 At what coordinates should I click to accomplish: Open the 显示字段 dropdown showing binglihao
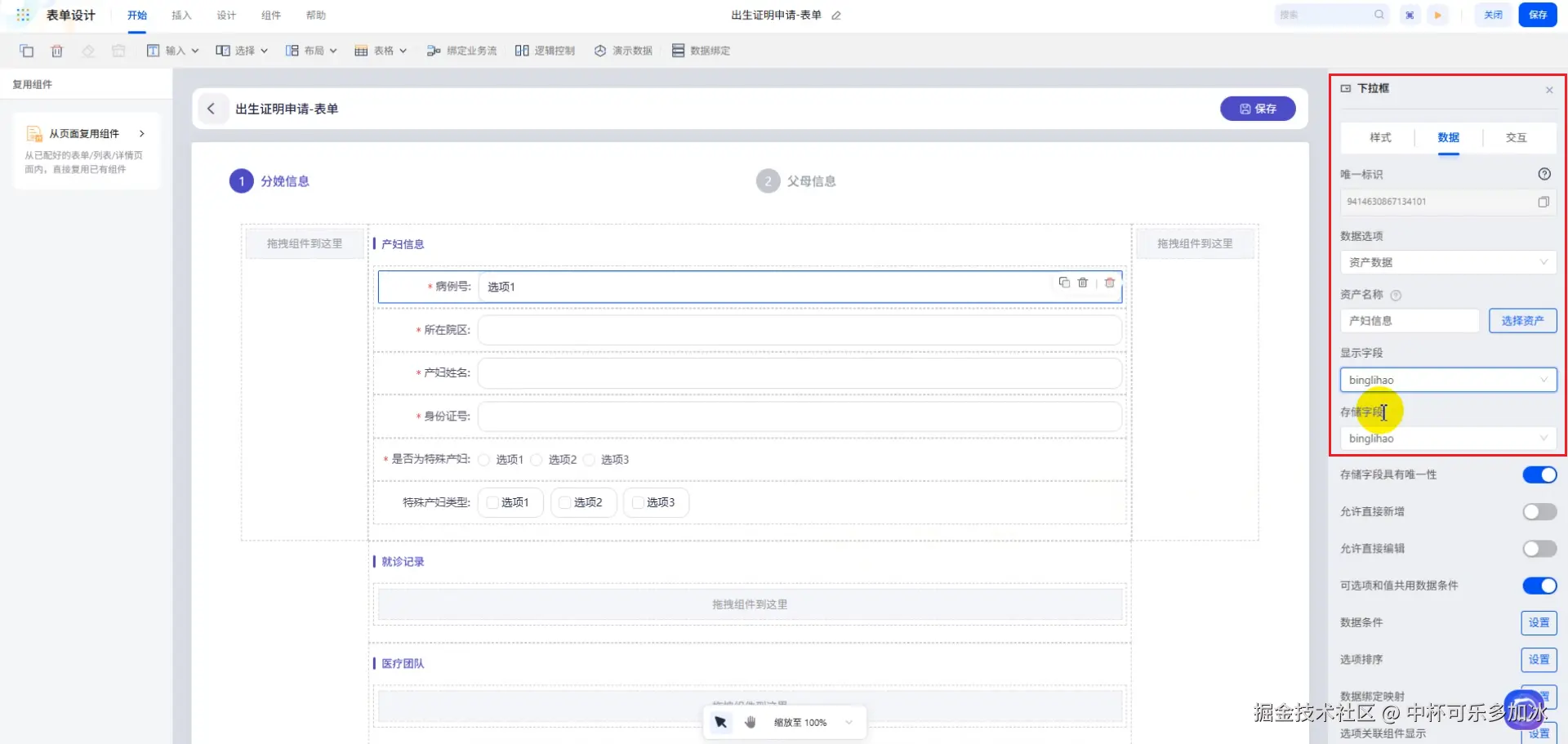coord(1448,380)
